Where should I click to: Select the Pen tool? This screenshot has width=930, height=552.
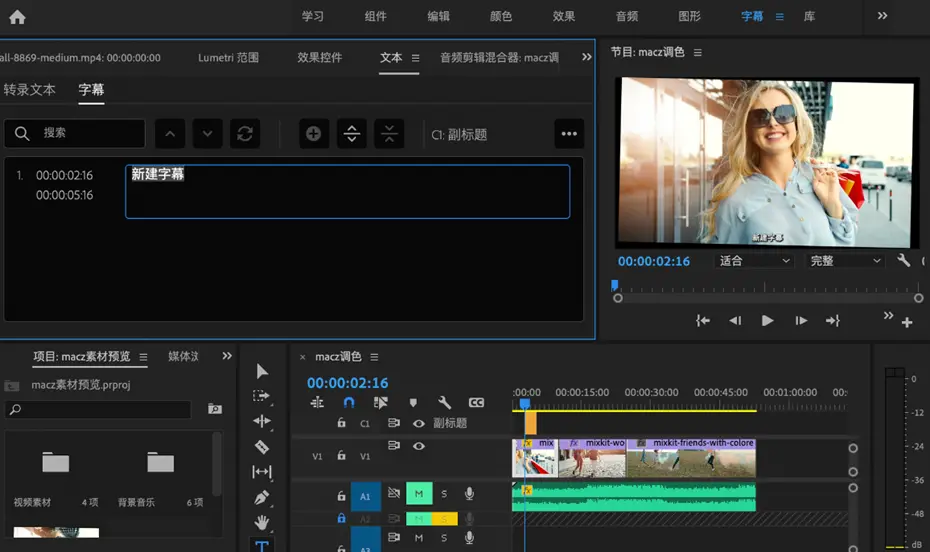[262, 497]
